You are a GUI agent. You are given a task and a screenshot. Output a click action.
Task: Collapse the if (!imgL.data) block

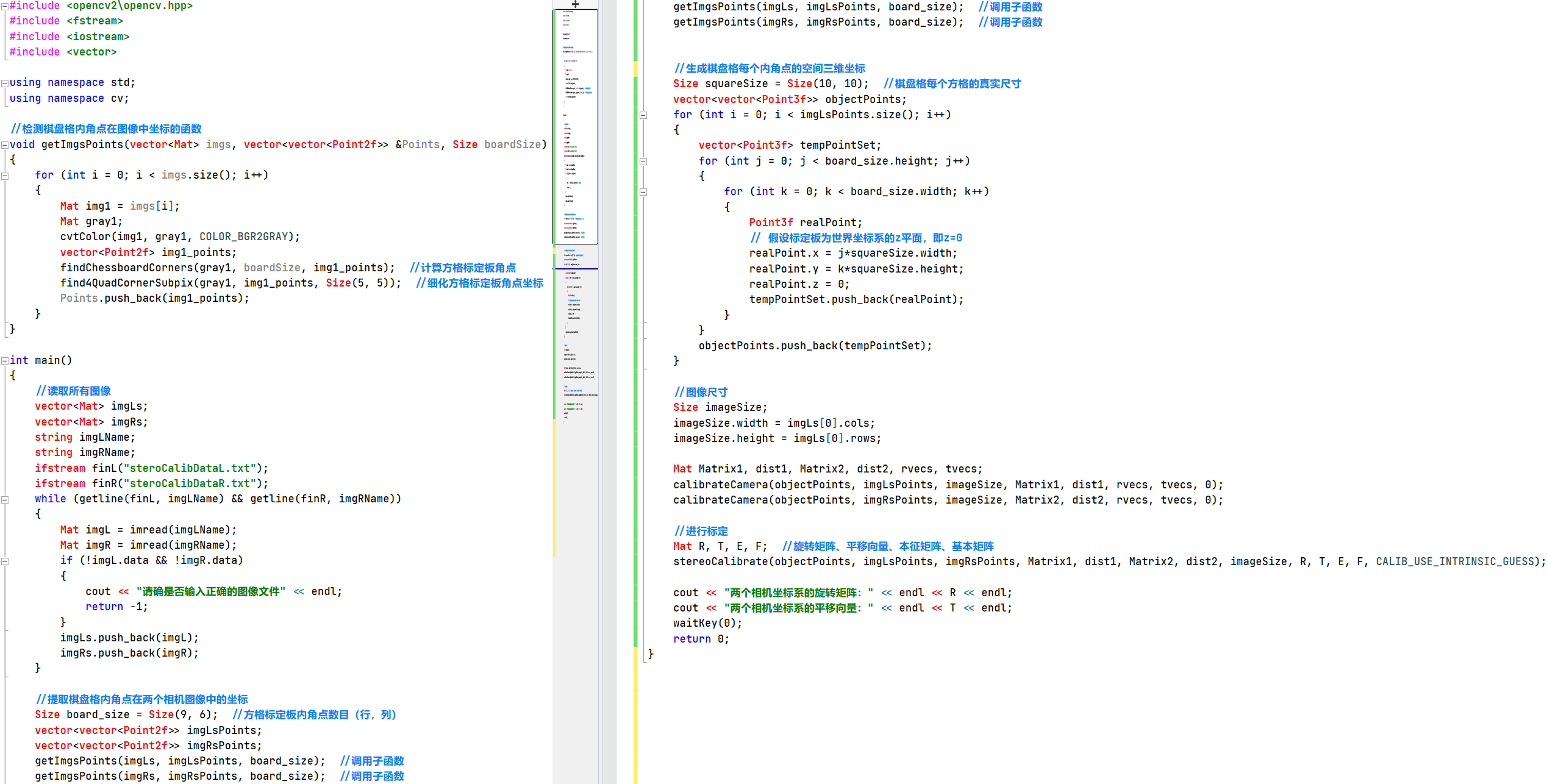tap(5, 561)
